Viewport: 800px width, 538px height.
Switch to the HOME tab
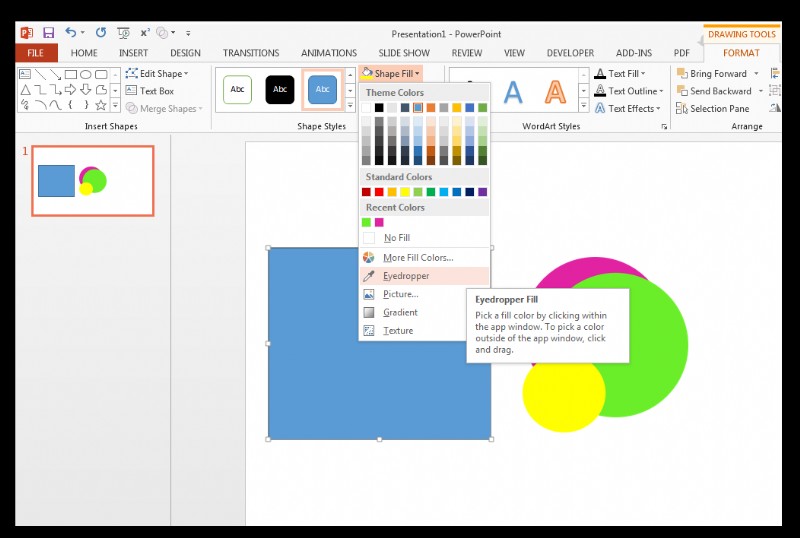point(84,53)
